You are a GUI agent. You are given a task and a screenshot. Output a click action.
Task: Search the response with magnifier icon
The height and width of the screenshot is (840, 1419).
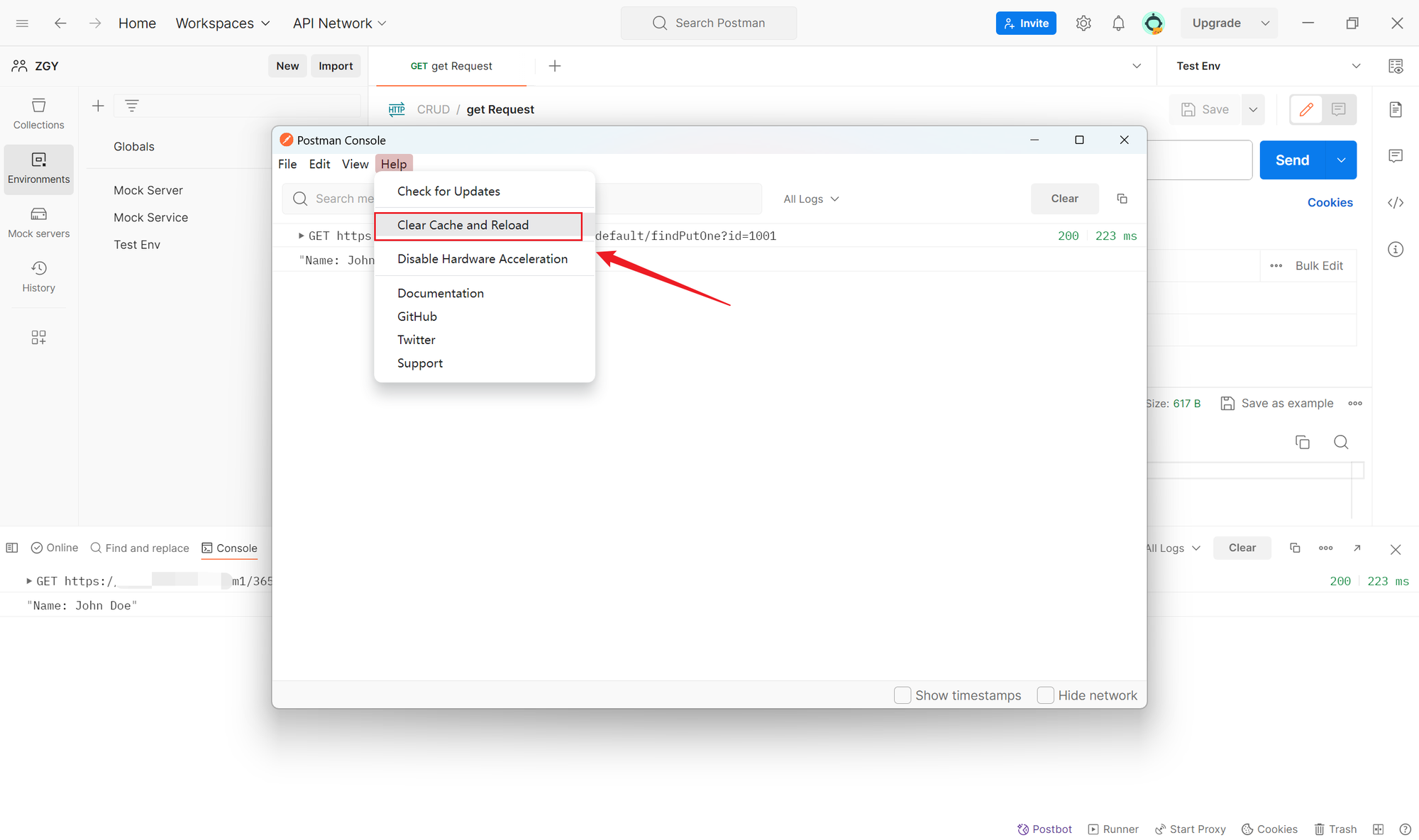click(1341, 442)
